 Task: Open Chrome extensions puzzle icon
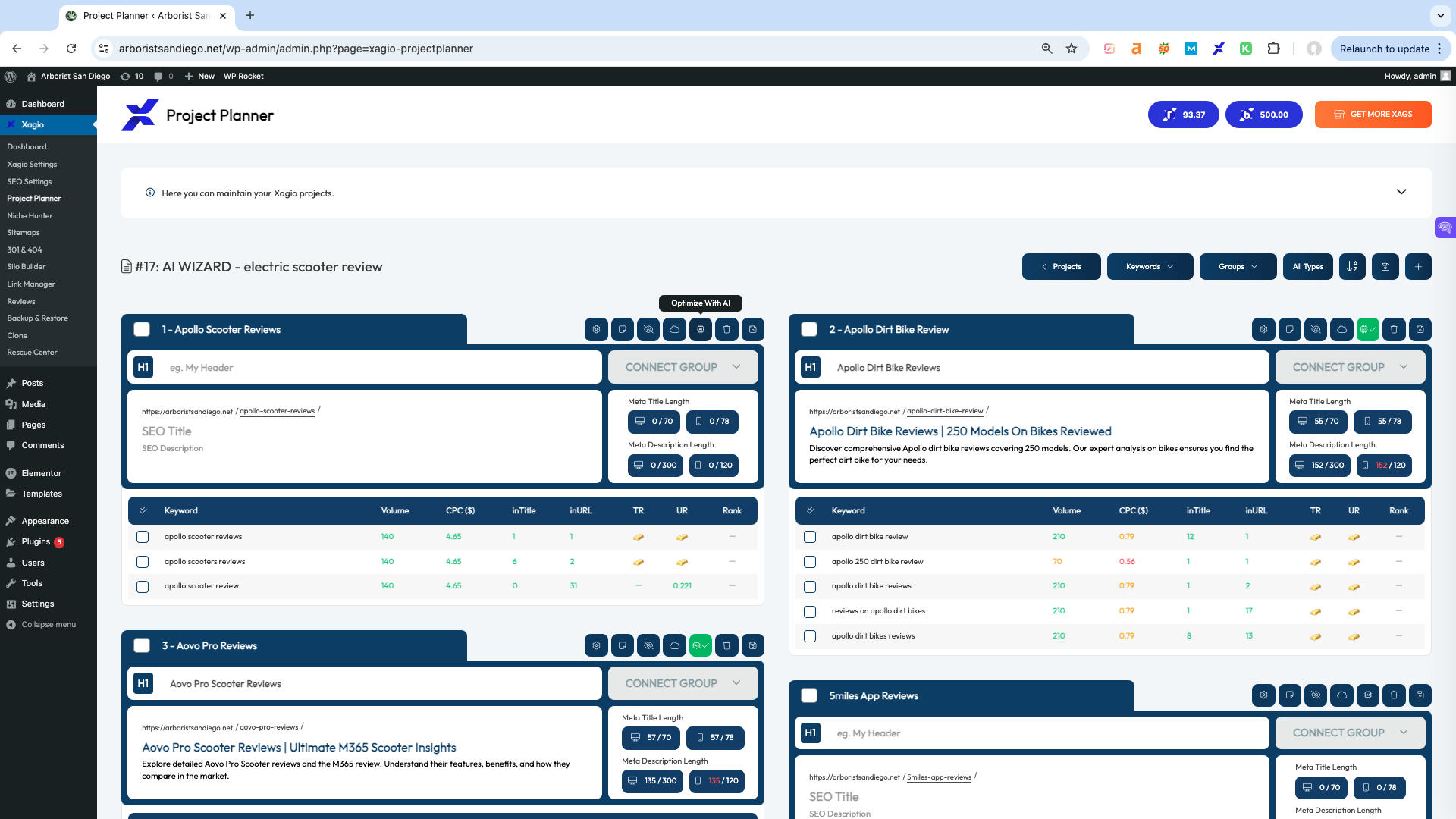(1273, 49)
